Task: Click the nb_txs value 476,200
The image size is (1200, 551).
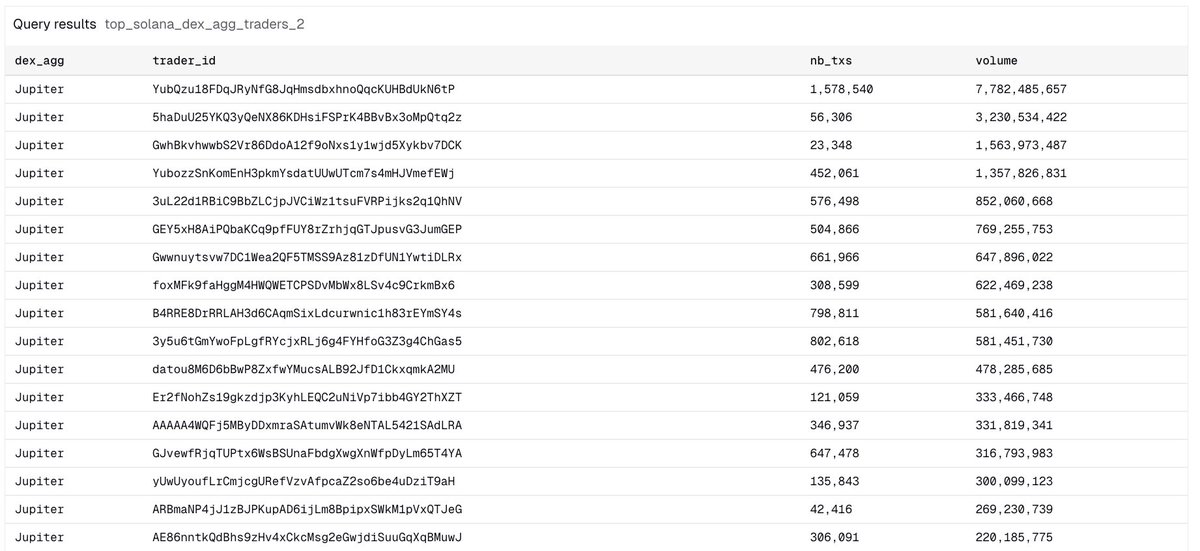Action: coord(835,369)
